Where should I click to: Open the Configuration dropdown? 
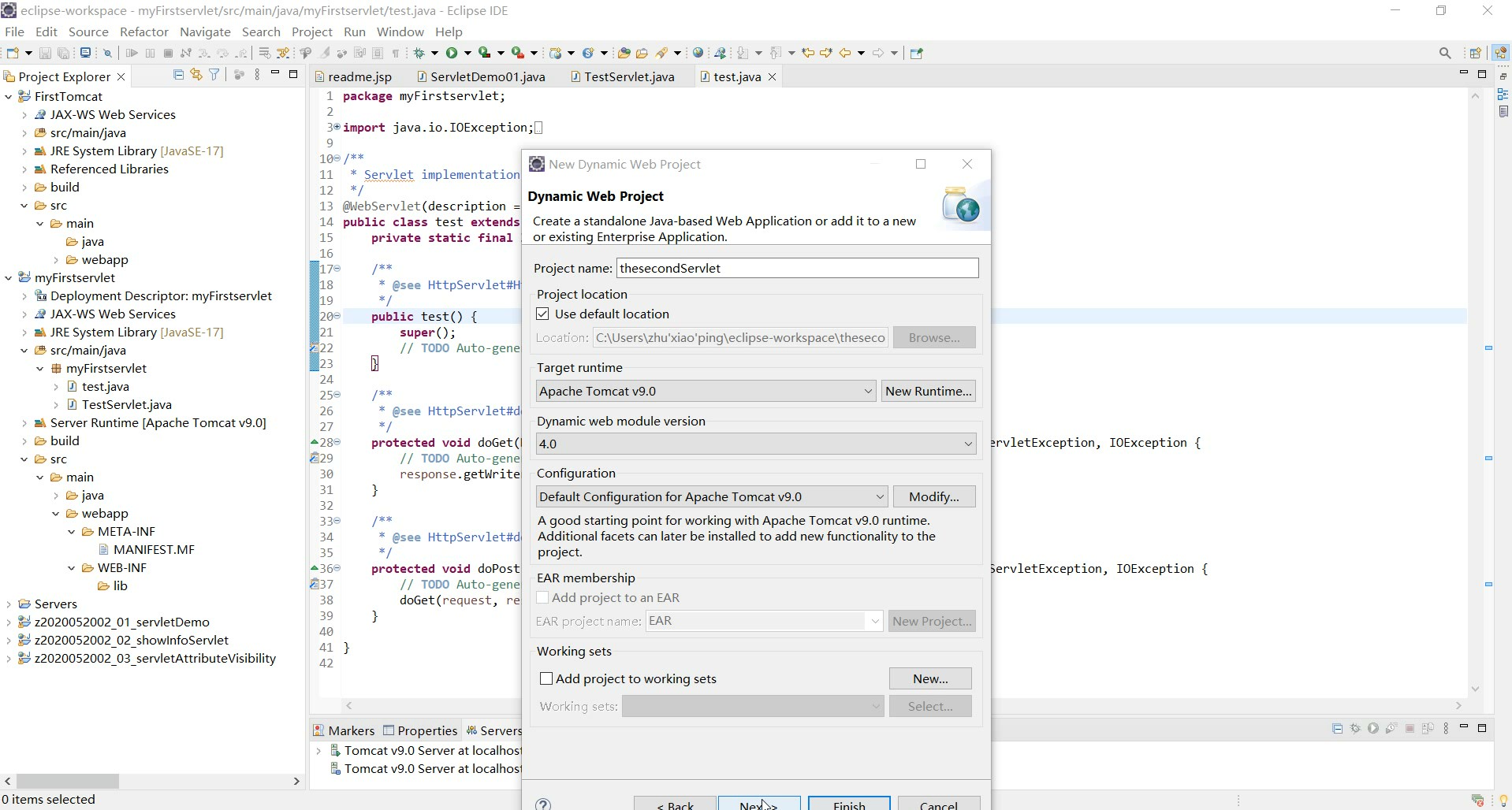[712, 496]
